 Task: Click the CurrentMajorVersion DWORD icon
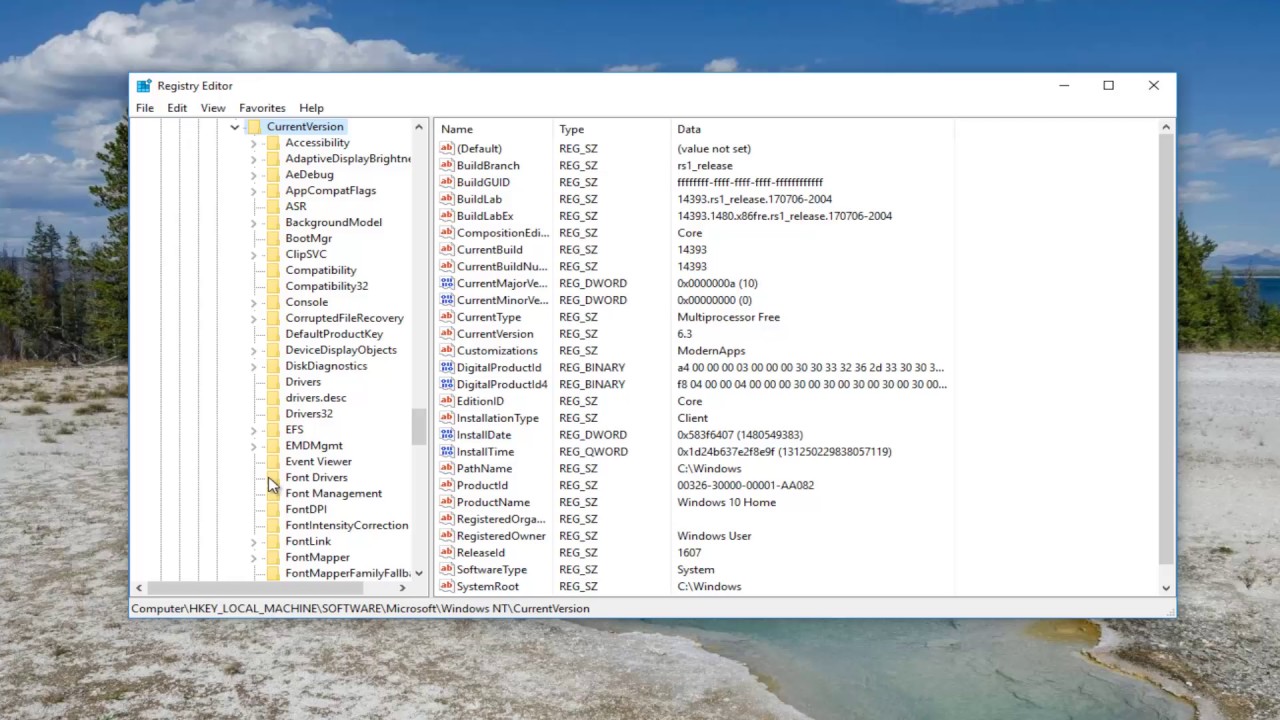pyautogui.click(x=446, y=283)
